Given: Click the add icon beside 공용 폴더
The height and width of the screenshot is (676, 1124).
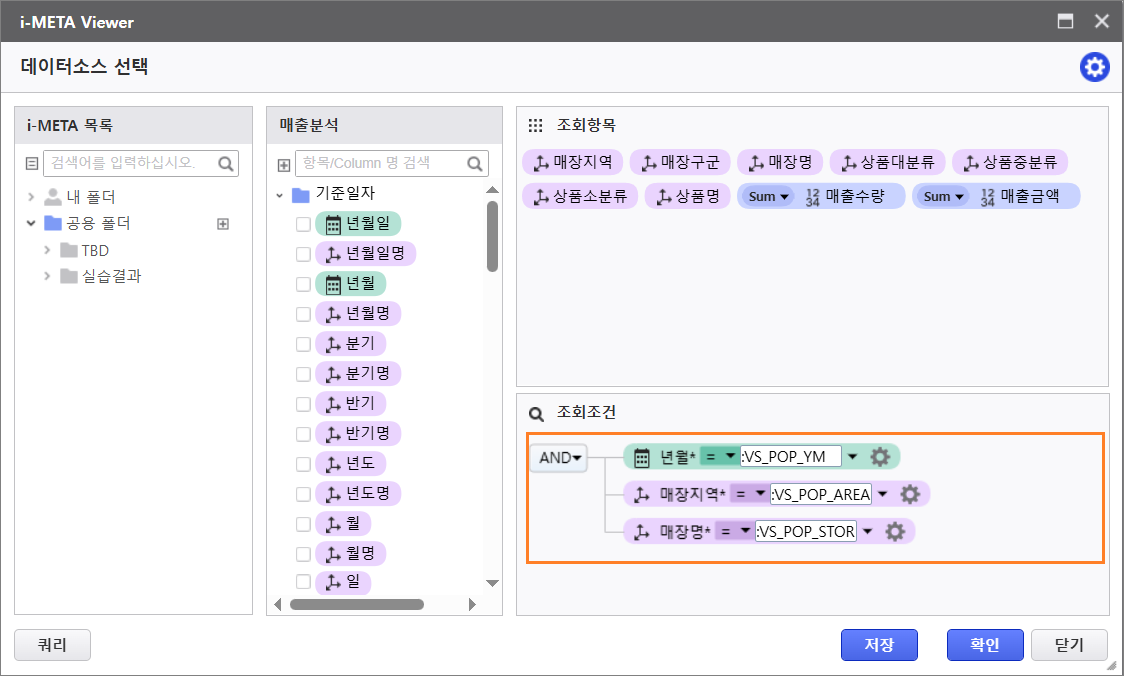Looking at the screenshot, I should (x=223, y=224).
